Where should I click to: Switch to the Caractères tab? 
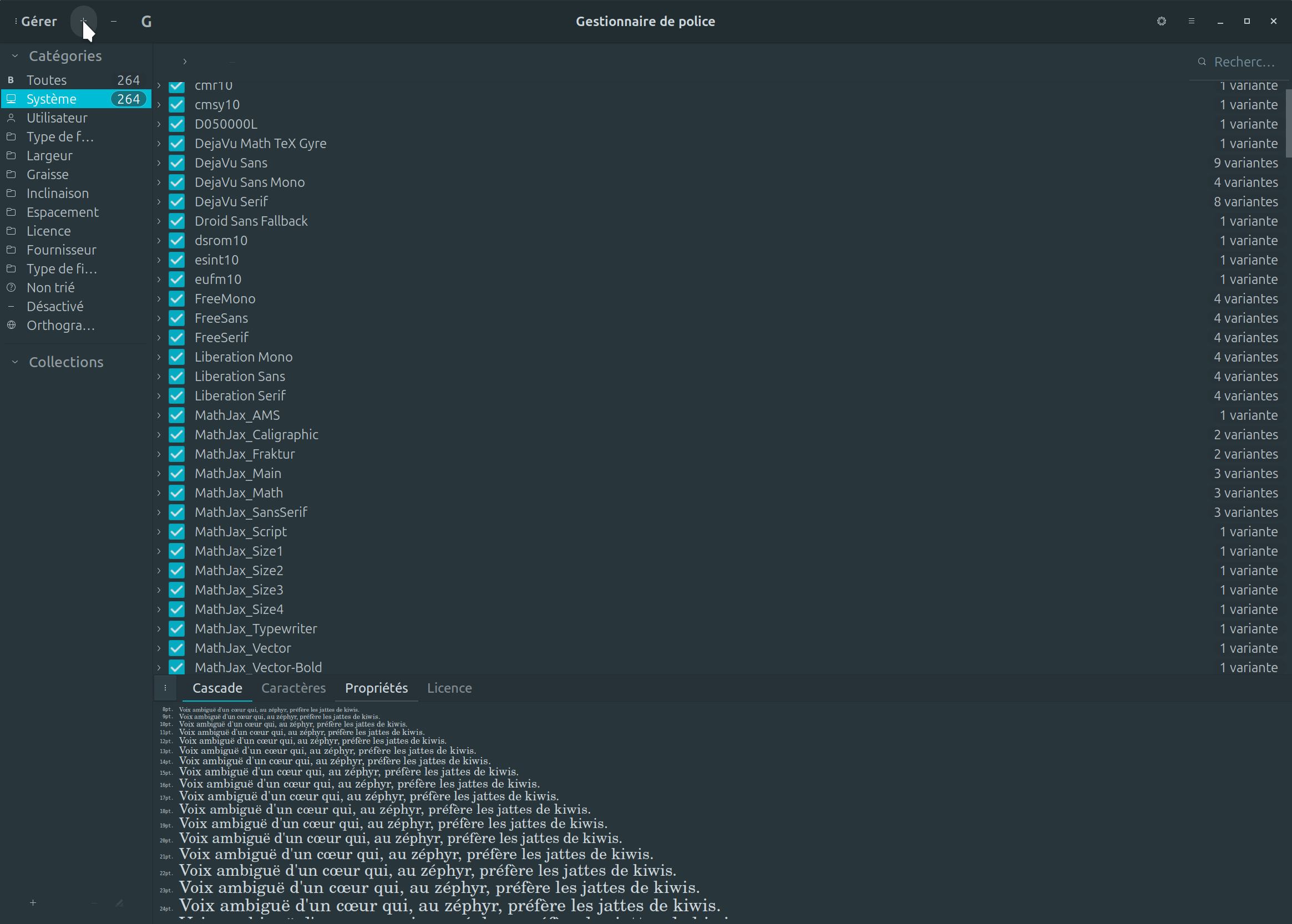coord(293,688)
